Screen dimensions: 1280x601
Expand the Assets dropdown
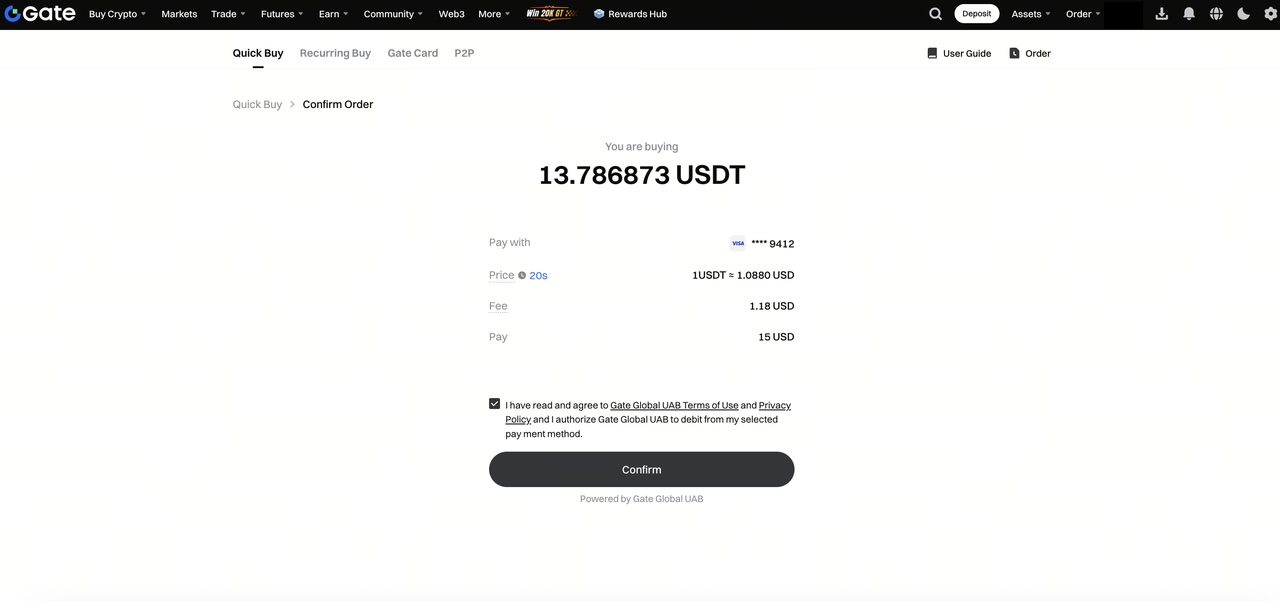coord(1030,14)
